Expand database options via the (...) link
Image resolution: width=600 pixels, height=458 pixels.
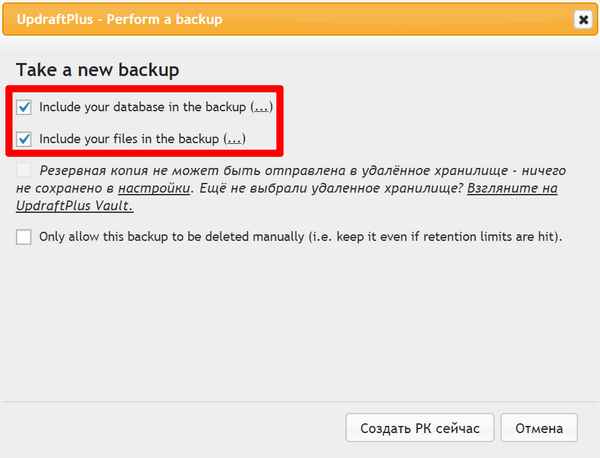click(261, 107)
